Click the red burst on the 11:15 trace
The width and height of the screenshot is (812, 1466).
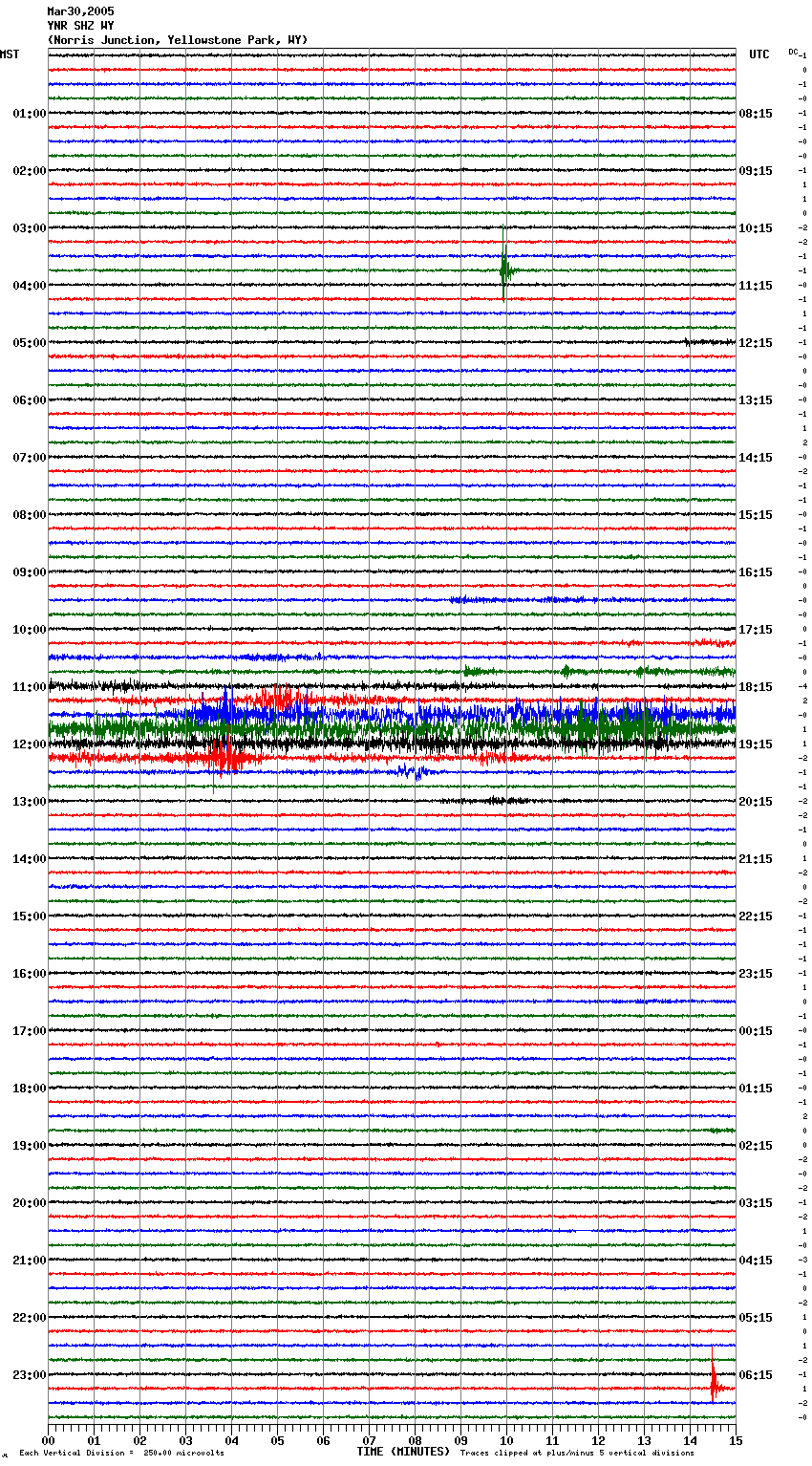click(x=277, y=701)
